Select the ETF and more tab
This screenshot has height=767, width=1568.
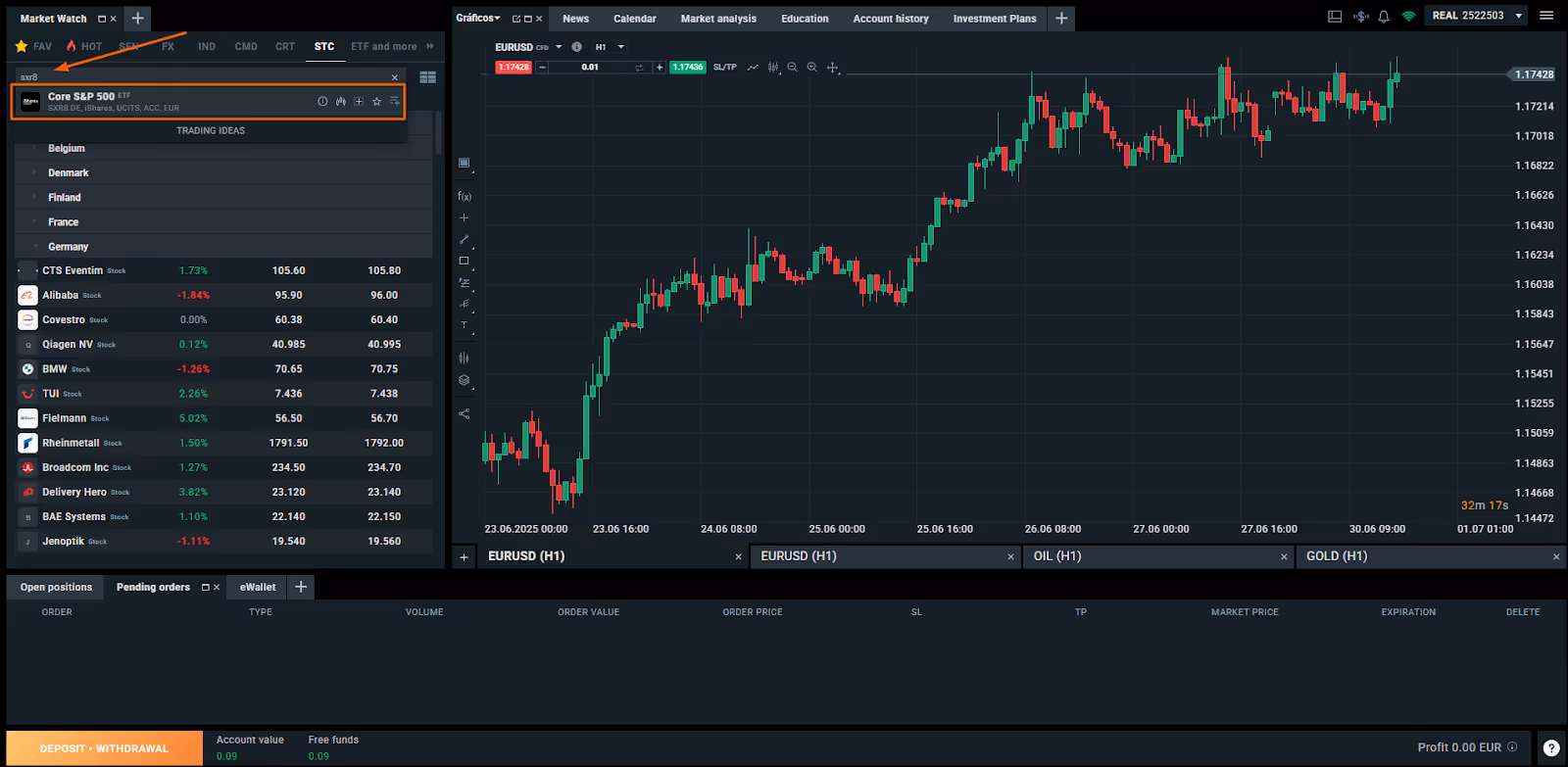384,46
